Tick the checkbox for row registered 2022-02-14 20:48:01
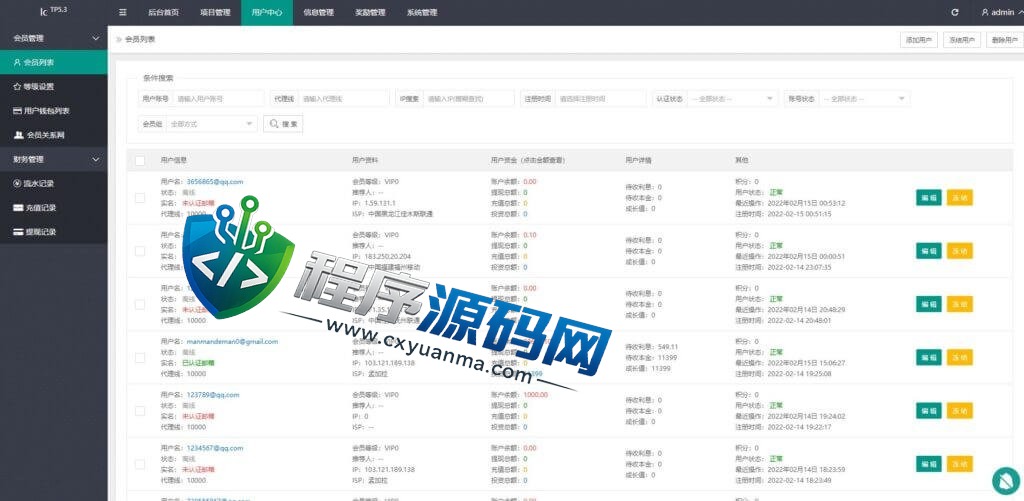 pos(140,304)
